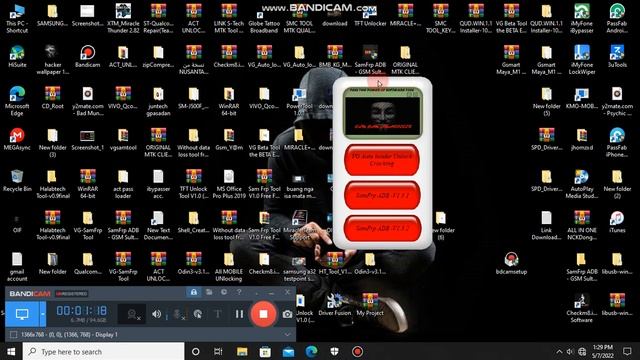Image resolution: width=640 pixels, height=360 pixels.
Task: Open the PassFab iPhone icon
Action: tap(617, 142)
